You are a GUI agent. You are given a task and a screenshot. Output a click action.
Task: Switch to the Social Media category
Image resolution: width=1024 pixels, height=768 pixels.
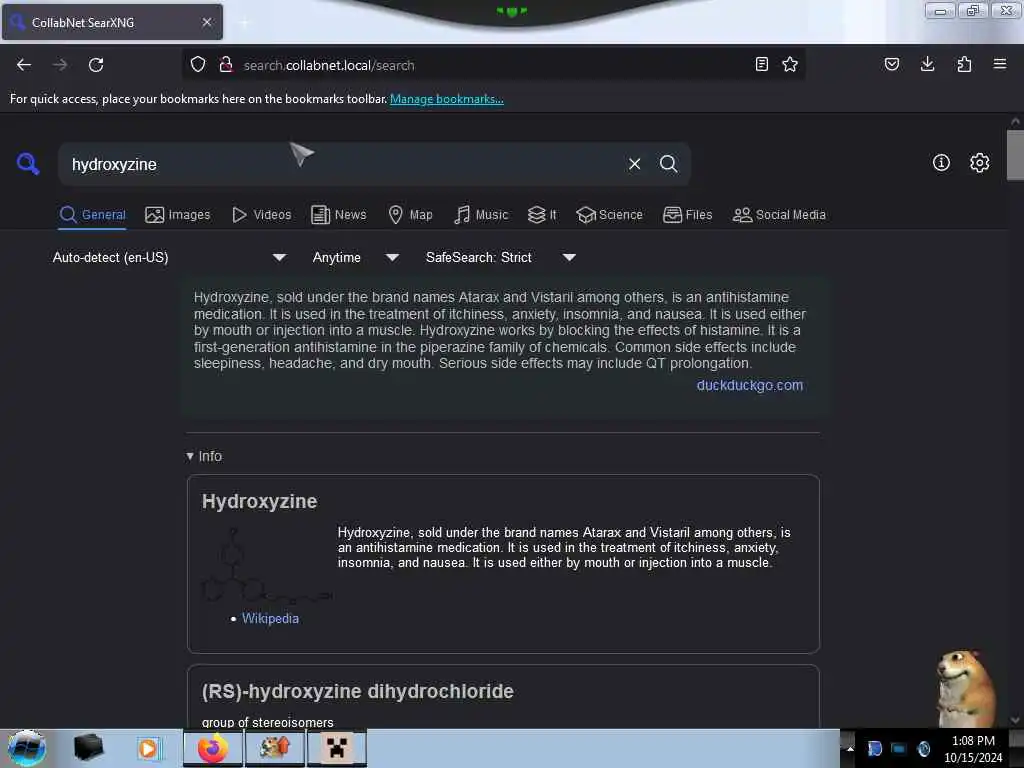pyautogui.click(x=779, y=215)
